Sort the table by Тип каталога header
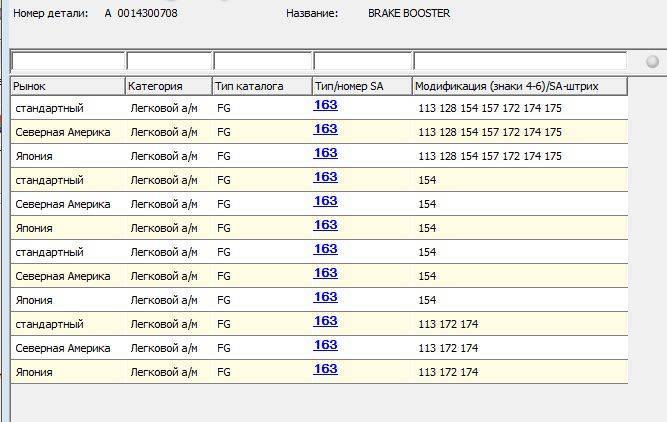This screenshot has height=422, width=667. tap(262, 86)
